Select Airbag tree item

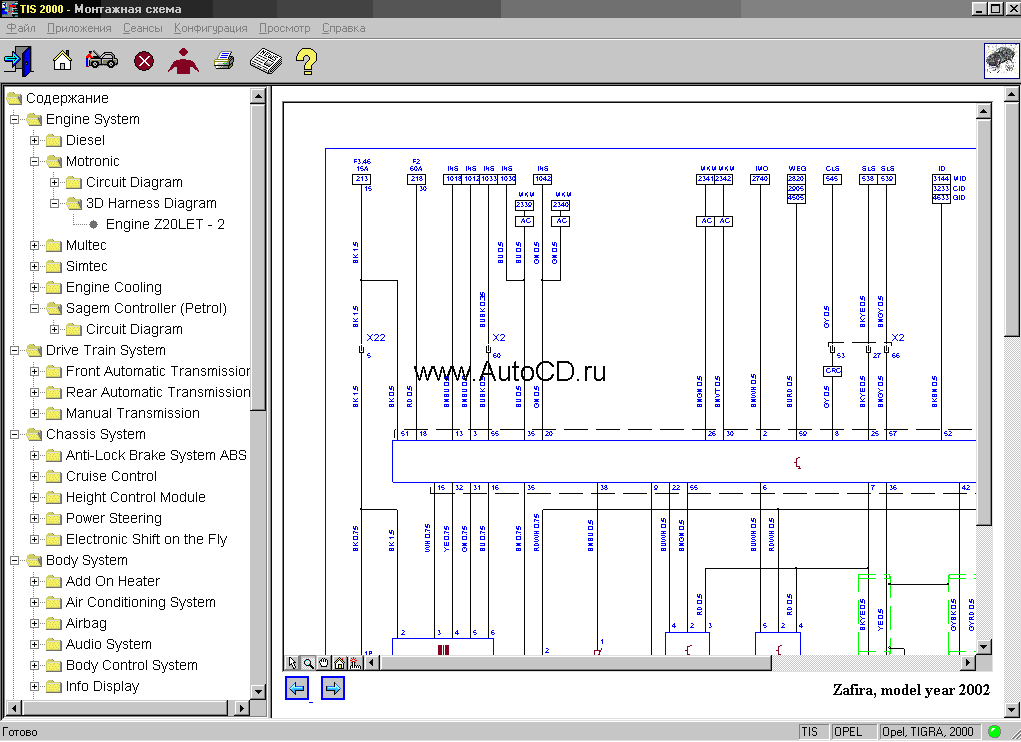86,624
